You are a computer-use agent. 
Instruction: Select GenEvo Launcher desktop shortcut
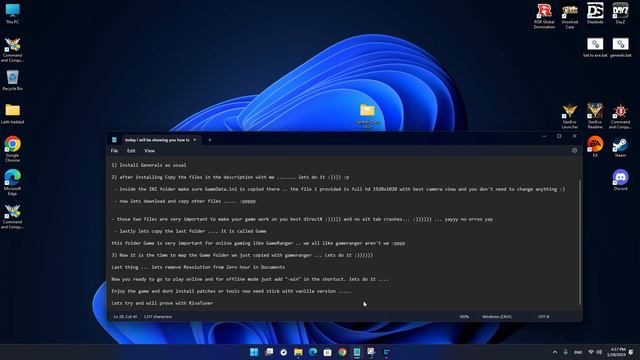[569, 116]
